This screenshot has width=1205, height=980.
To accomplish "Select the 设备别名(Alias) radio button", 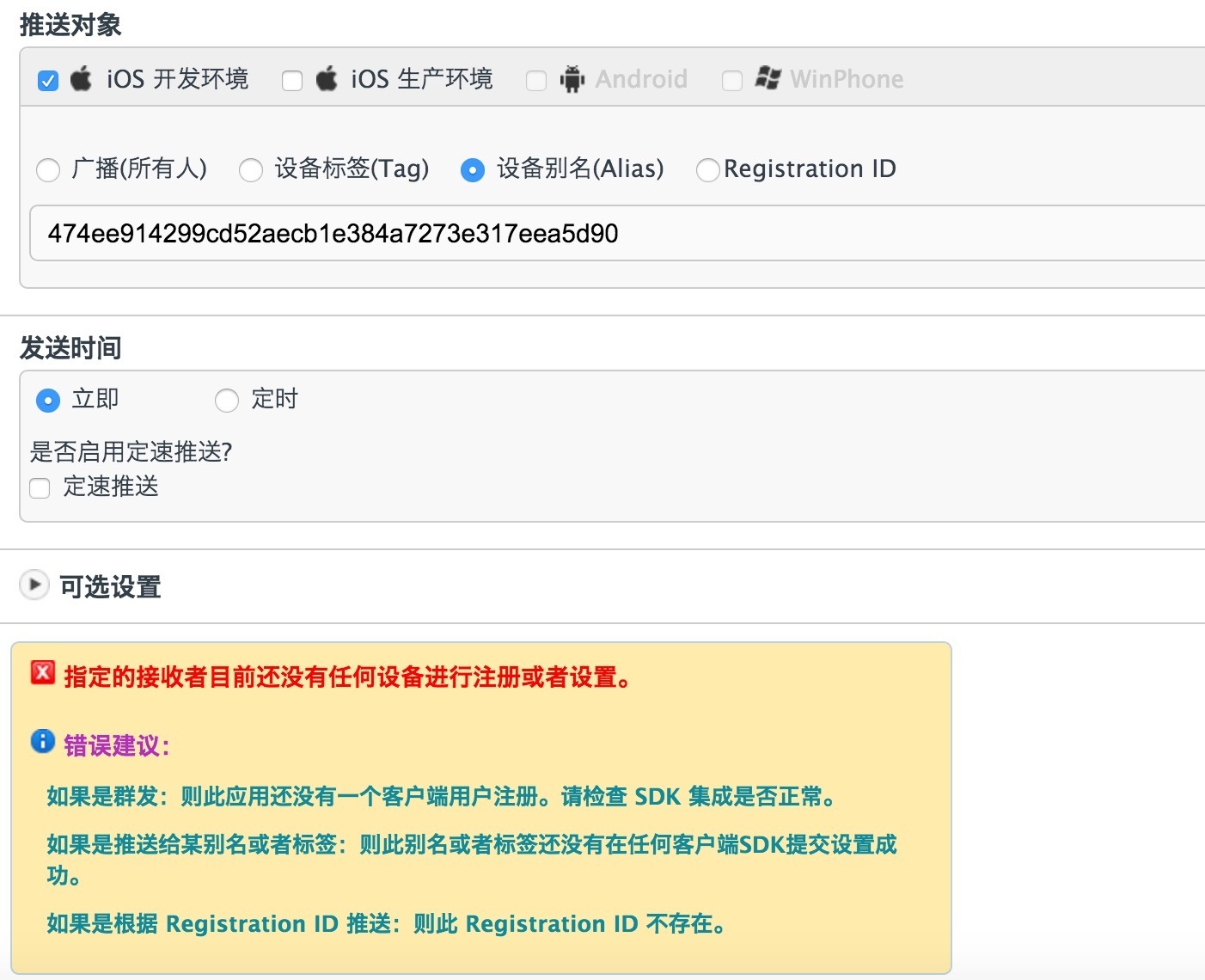I will [x=473, y=170].
